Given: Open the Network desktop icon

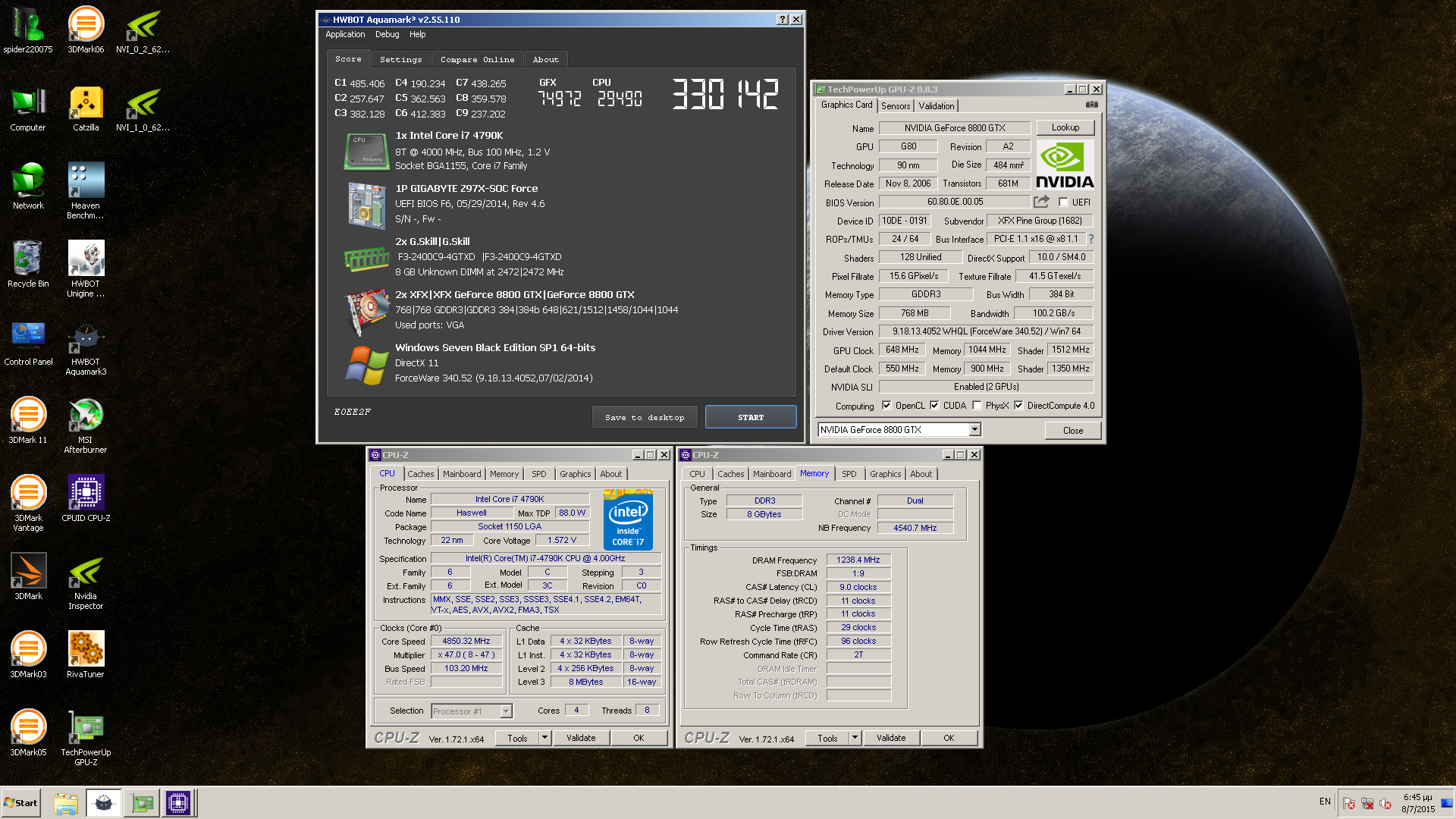Looking at the screenshot, I should coord(28,187).
